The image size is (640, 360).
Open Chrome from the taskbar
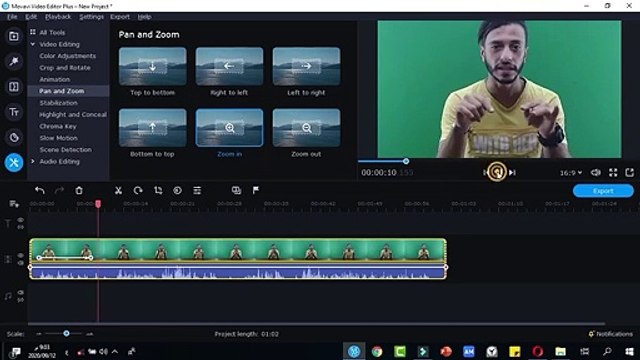[377, 351]
